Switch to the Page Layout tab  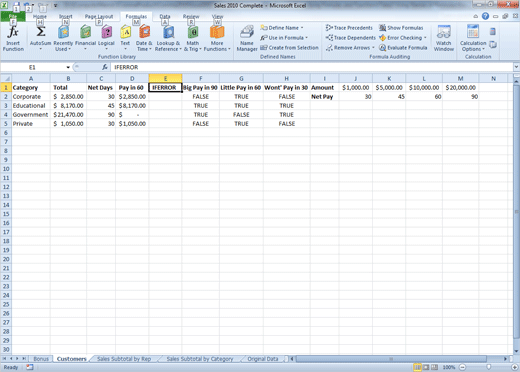(99, 16)
